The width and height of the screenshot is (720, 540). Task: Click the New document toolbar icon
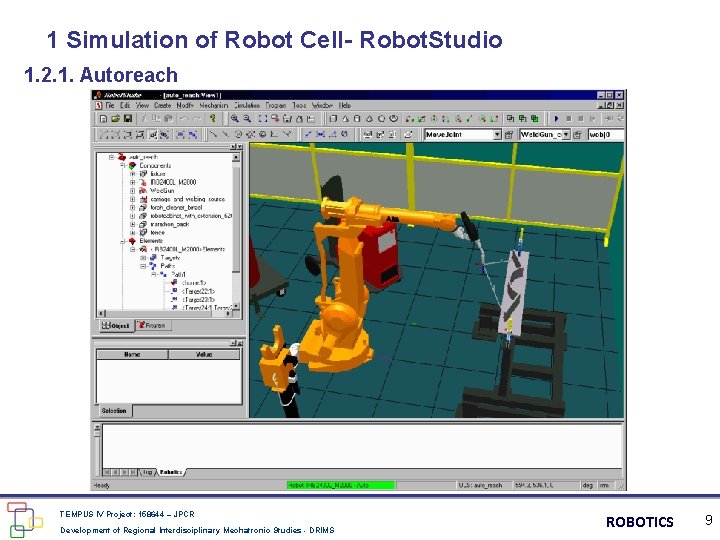(x=103, y=119)
